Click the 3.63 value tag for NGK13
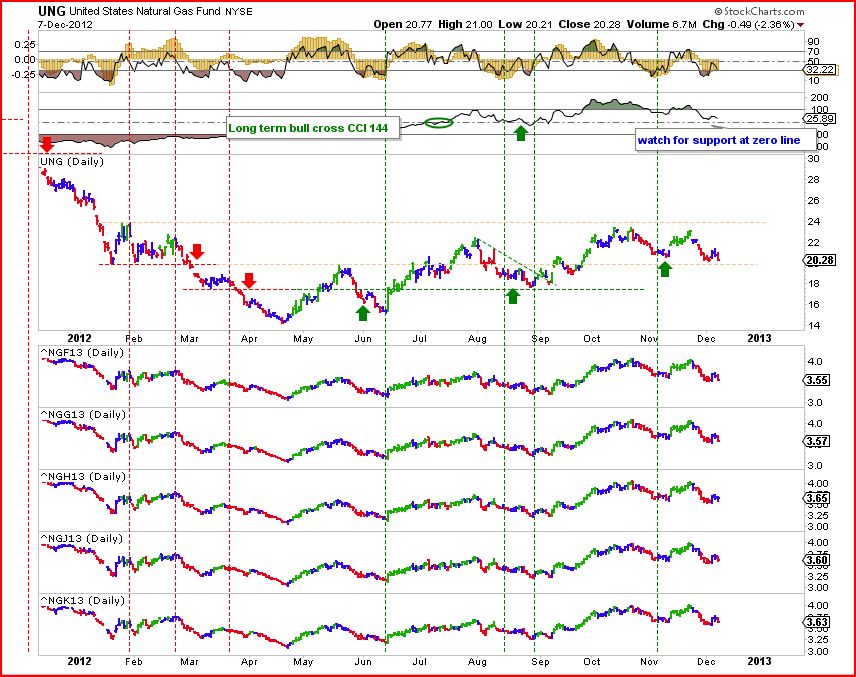 point(817,622)
